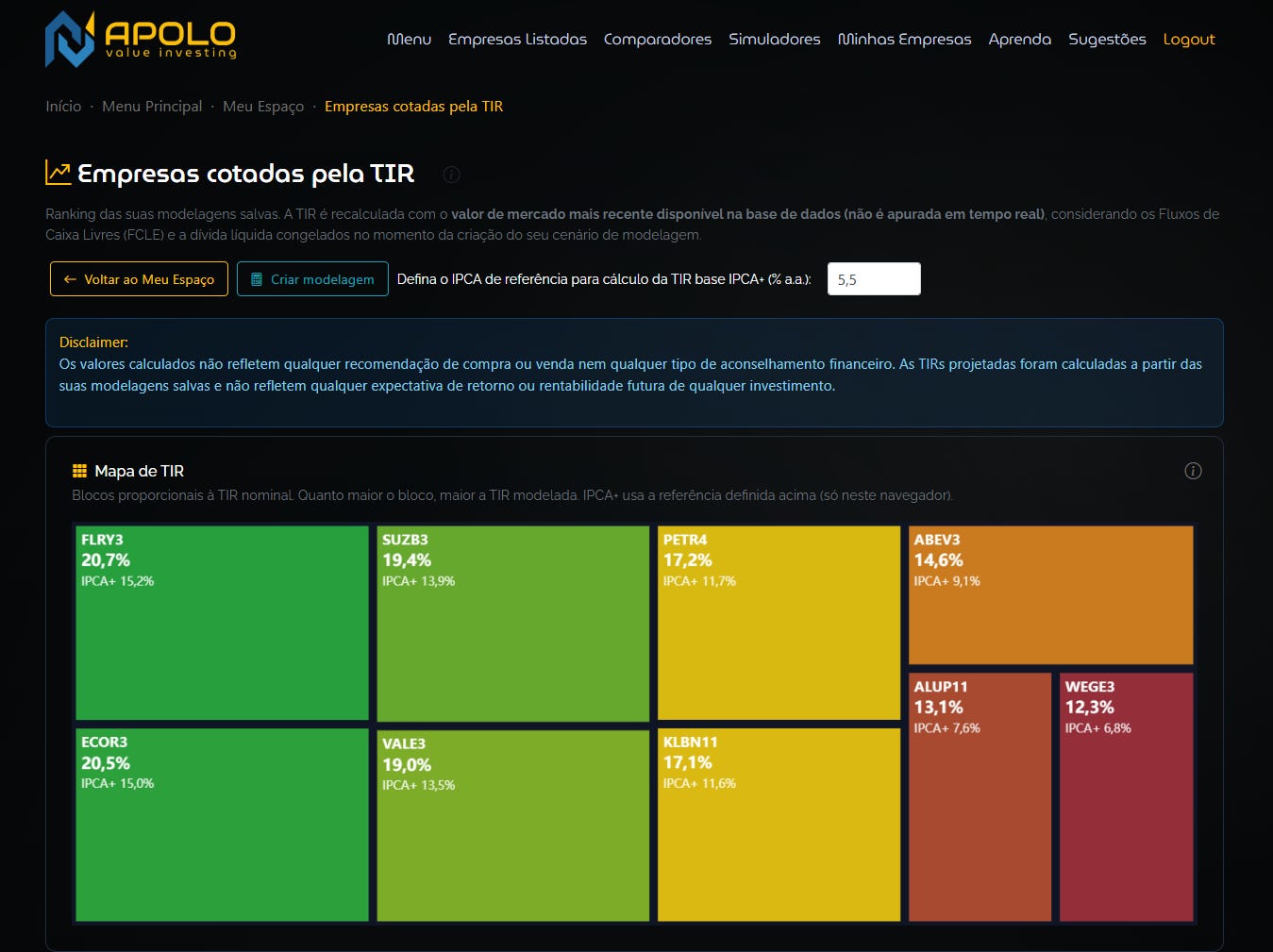Image resolution: width=1273 pixels, height=952 pixels.
Task: Click the 19,0% value in VALE3
Action: [x=407, y=765]
